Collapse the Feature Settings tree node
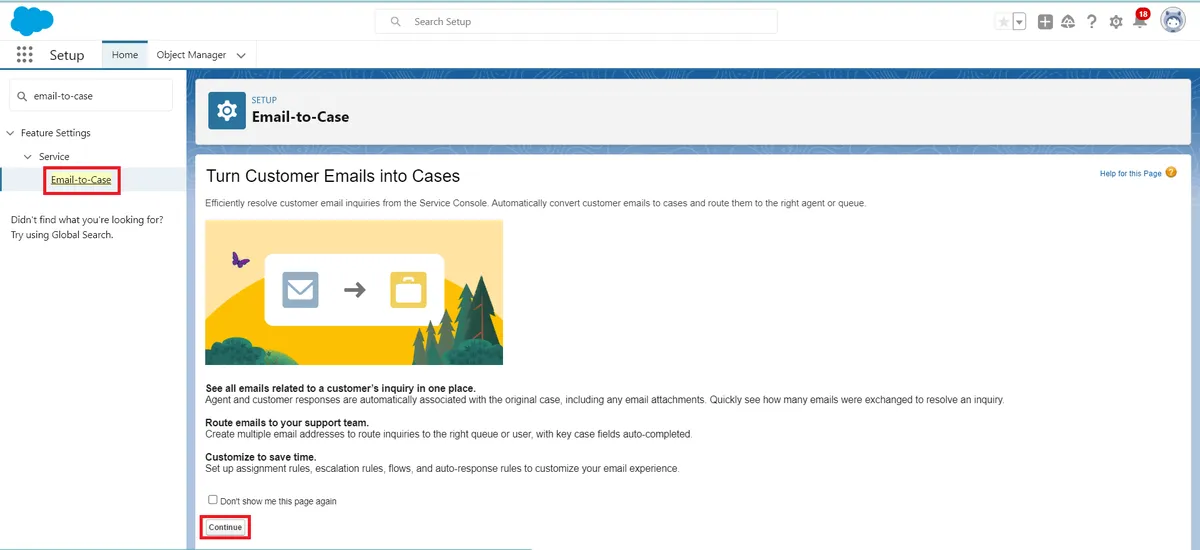Screen dimensions: 1200x550 10,133
